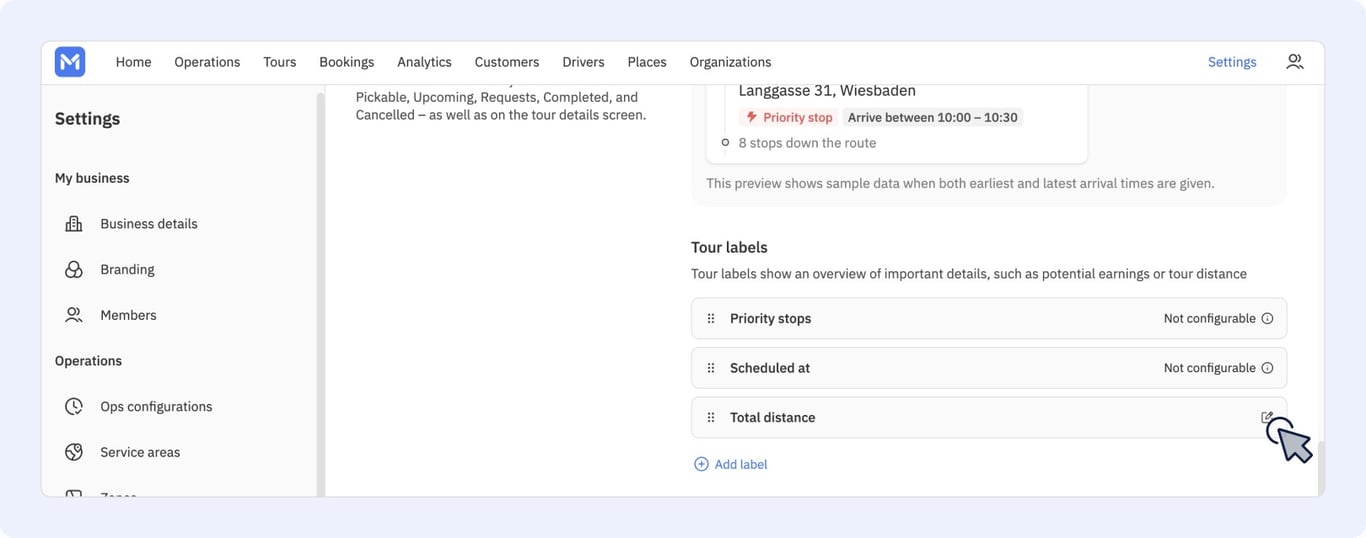This screenshot has height=538, width=1366.
Task: Click the Members person icon
Action: (74, 315)
